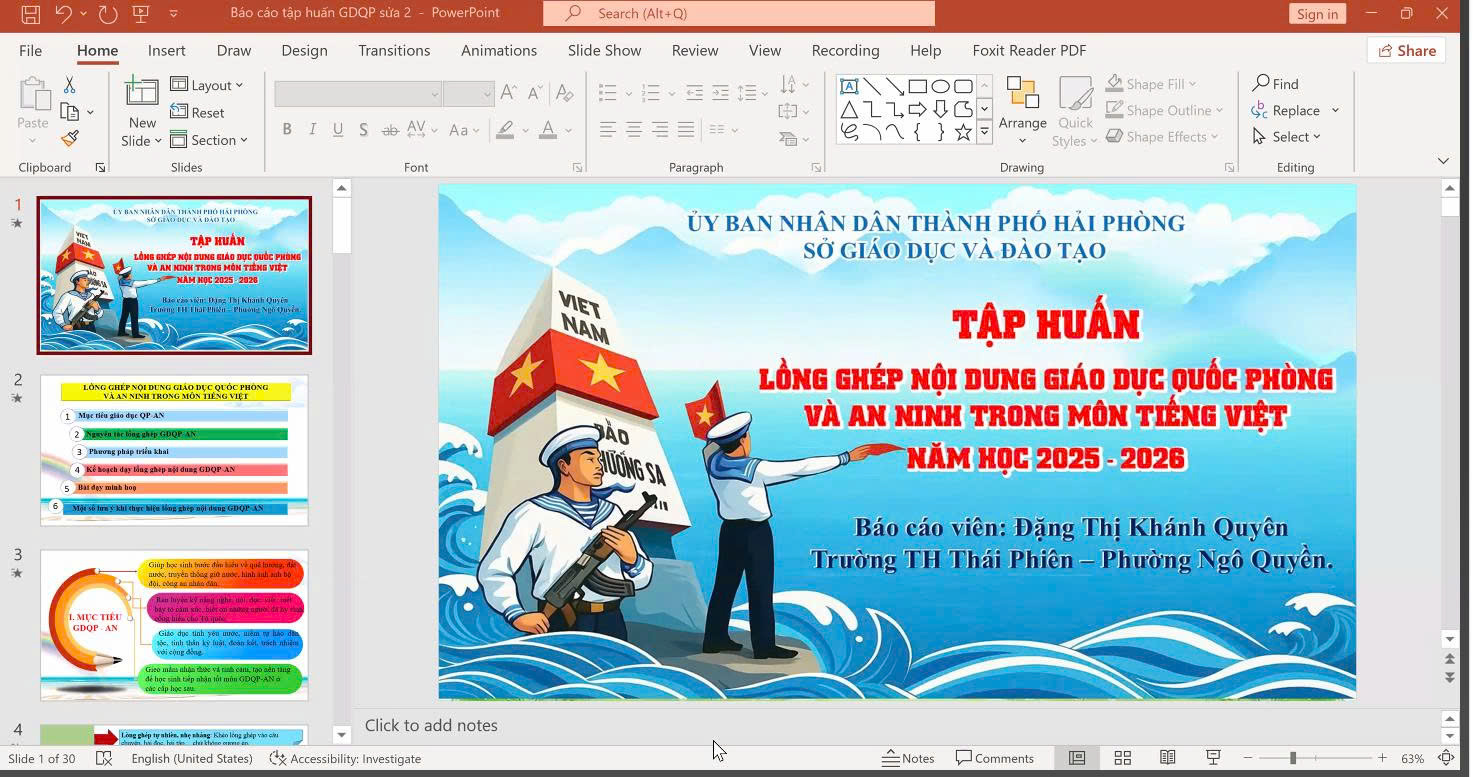Expand the shapes gallery More button
Image resolution: width=1473 pixels, height=777 pixels.
[984, 132]
